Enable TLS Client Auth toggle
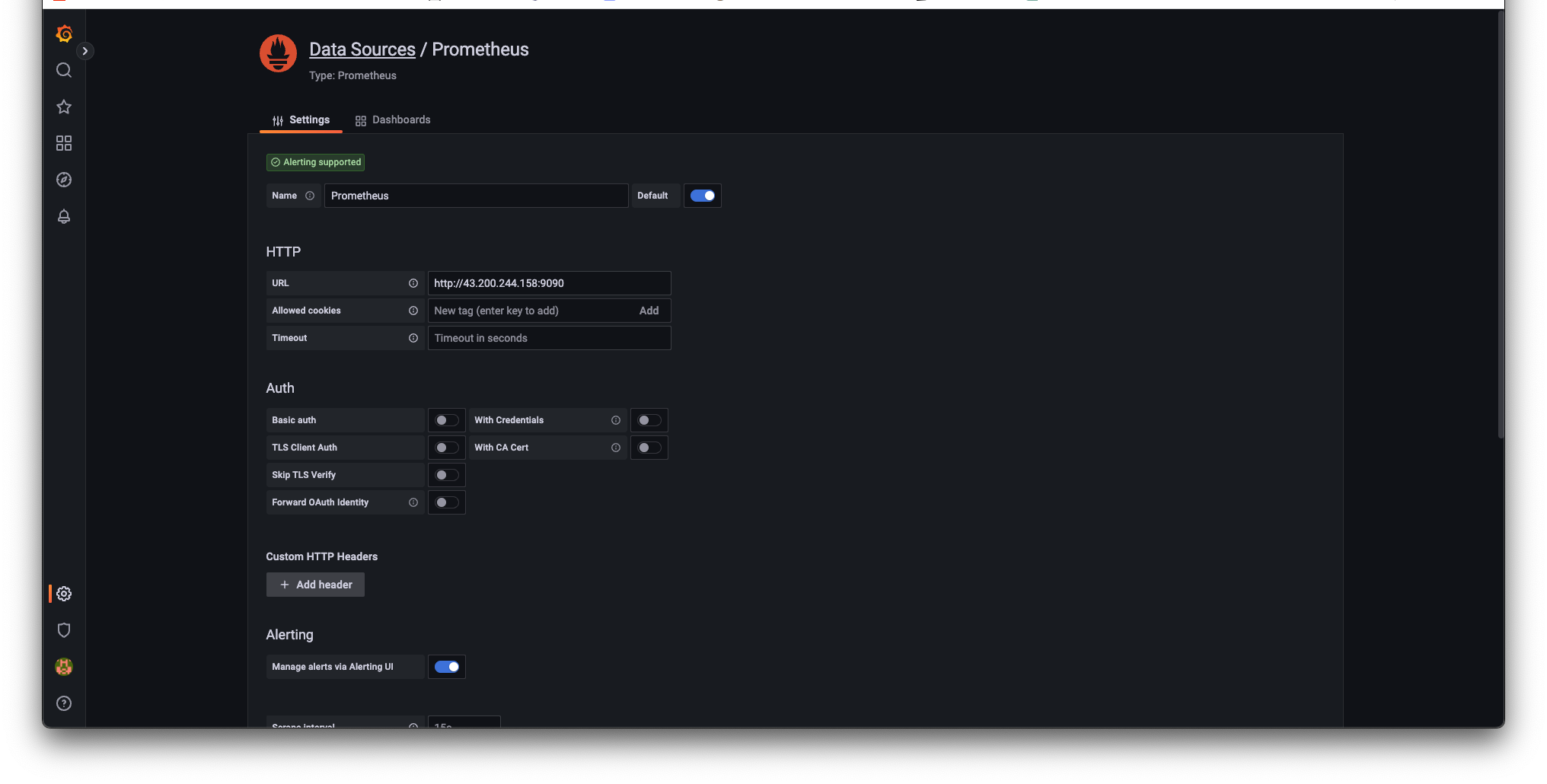 tap(447, 448)
